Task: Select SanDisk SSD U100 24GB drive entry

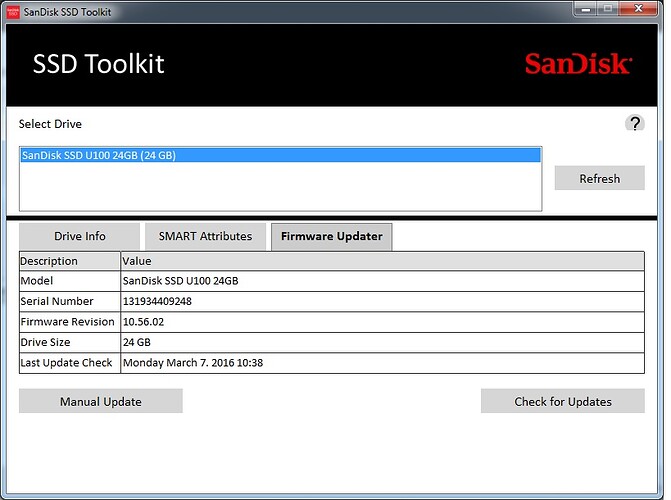Action: click(280, 155)
